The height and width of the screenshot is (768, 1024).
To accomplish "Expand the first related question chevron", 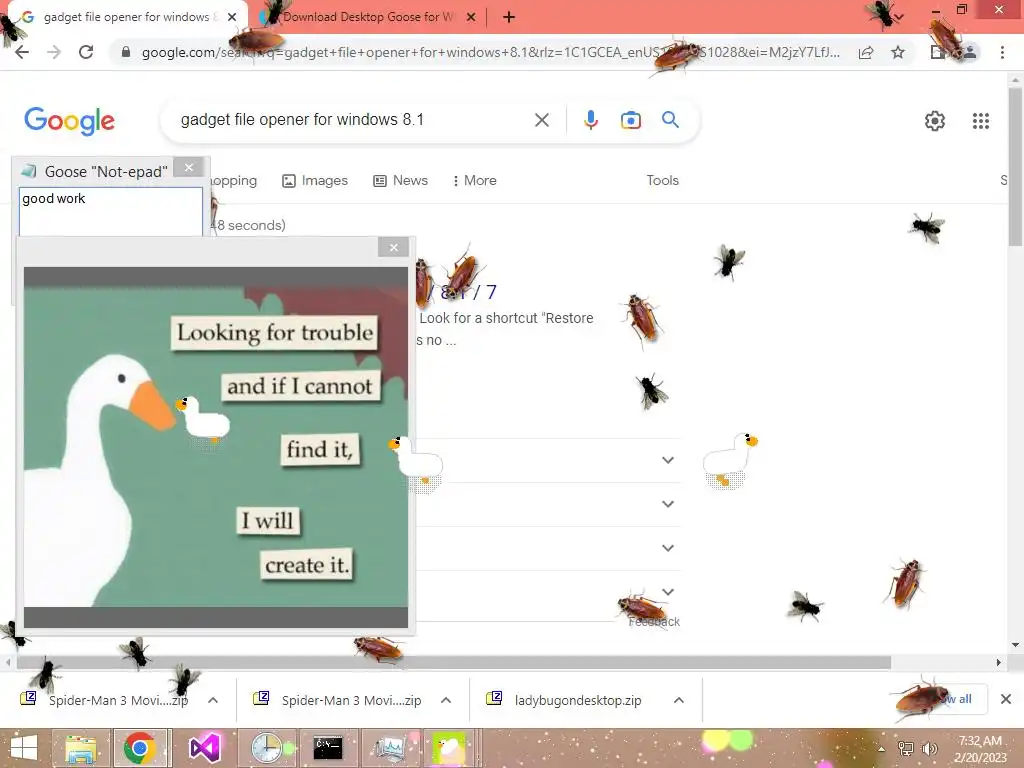I will click(x=667, y=460).
